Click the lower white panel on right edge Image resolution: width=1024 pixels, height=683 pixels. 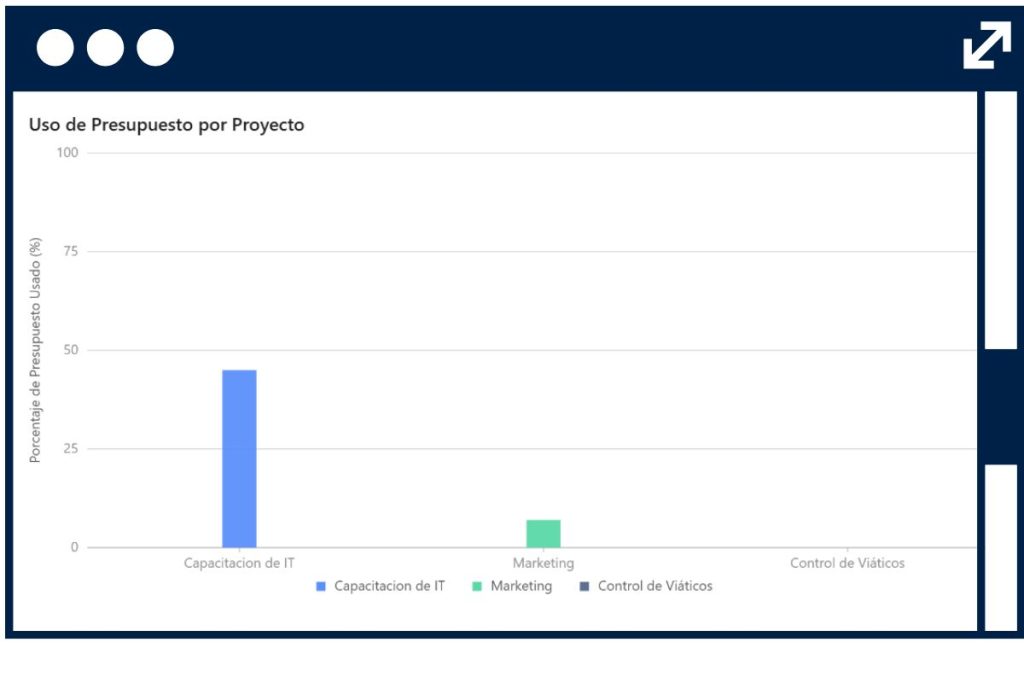point(1000,547)
